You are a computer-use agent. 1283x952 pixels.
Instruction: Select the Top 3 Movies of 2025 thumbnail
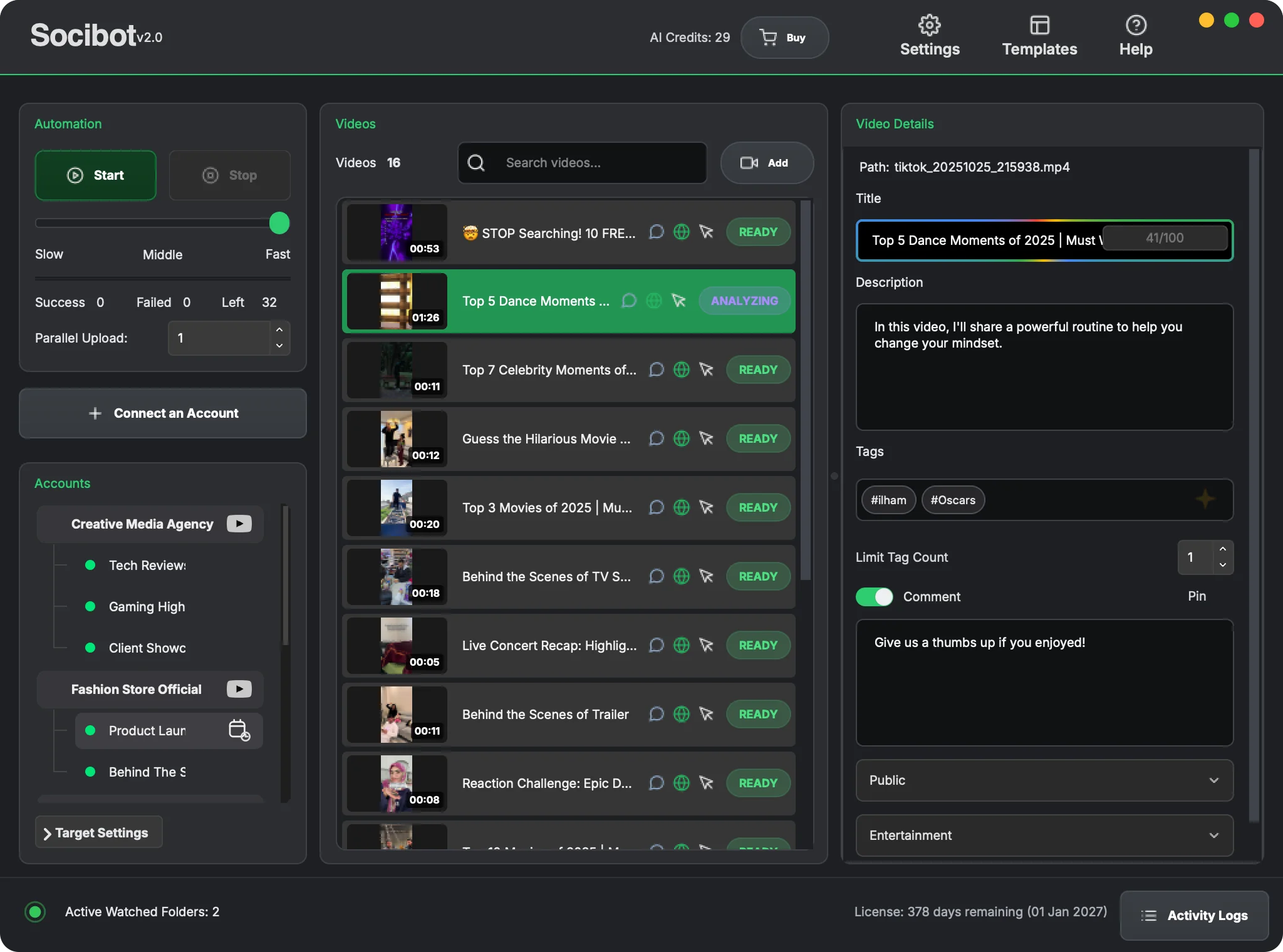point(396,507)
